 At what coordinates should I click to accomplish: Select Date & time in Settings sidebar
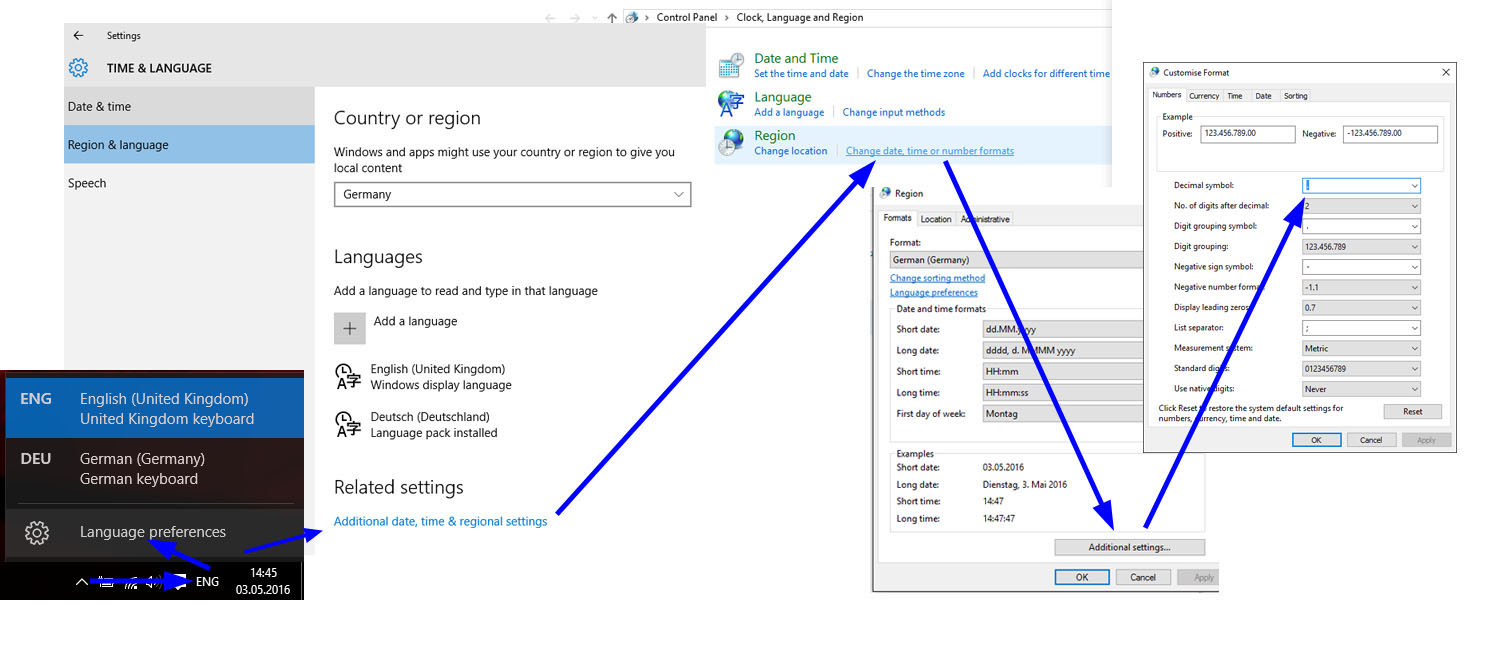pos(189,106)
